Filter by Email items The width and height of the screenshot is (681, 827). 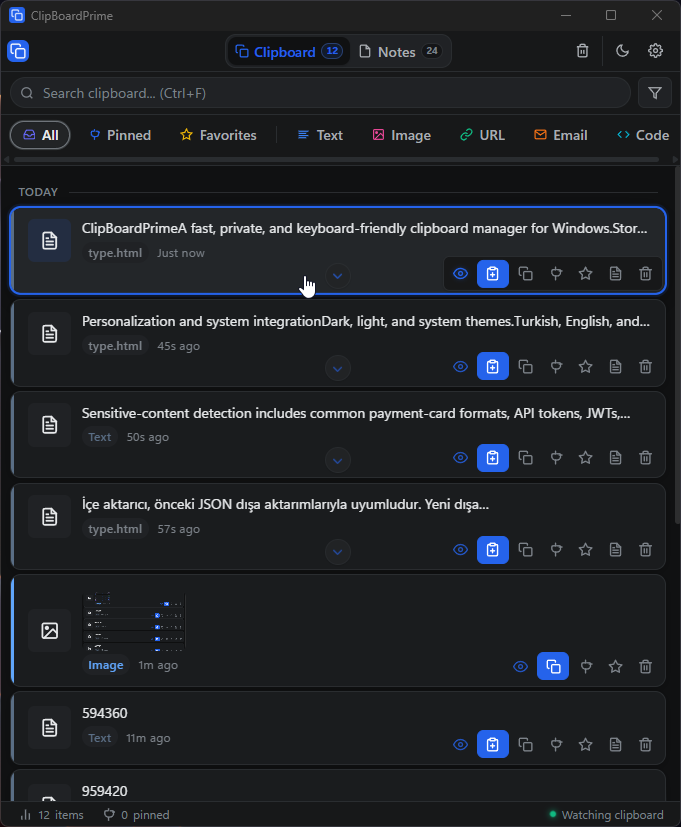tap(561, 135)
